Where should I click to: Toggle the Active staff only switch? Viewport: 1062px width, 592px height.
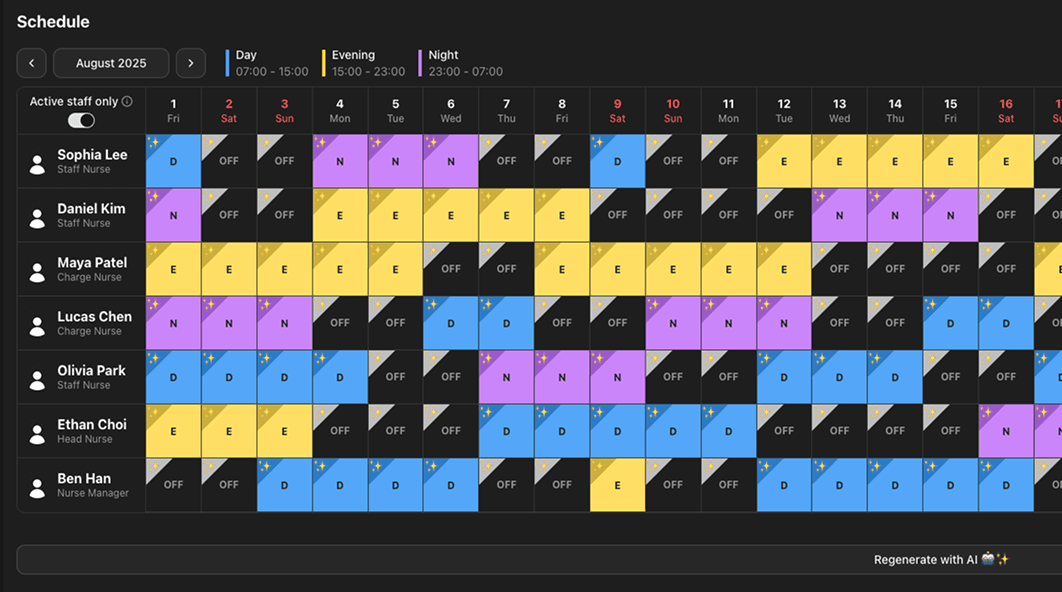coord(81,120)
